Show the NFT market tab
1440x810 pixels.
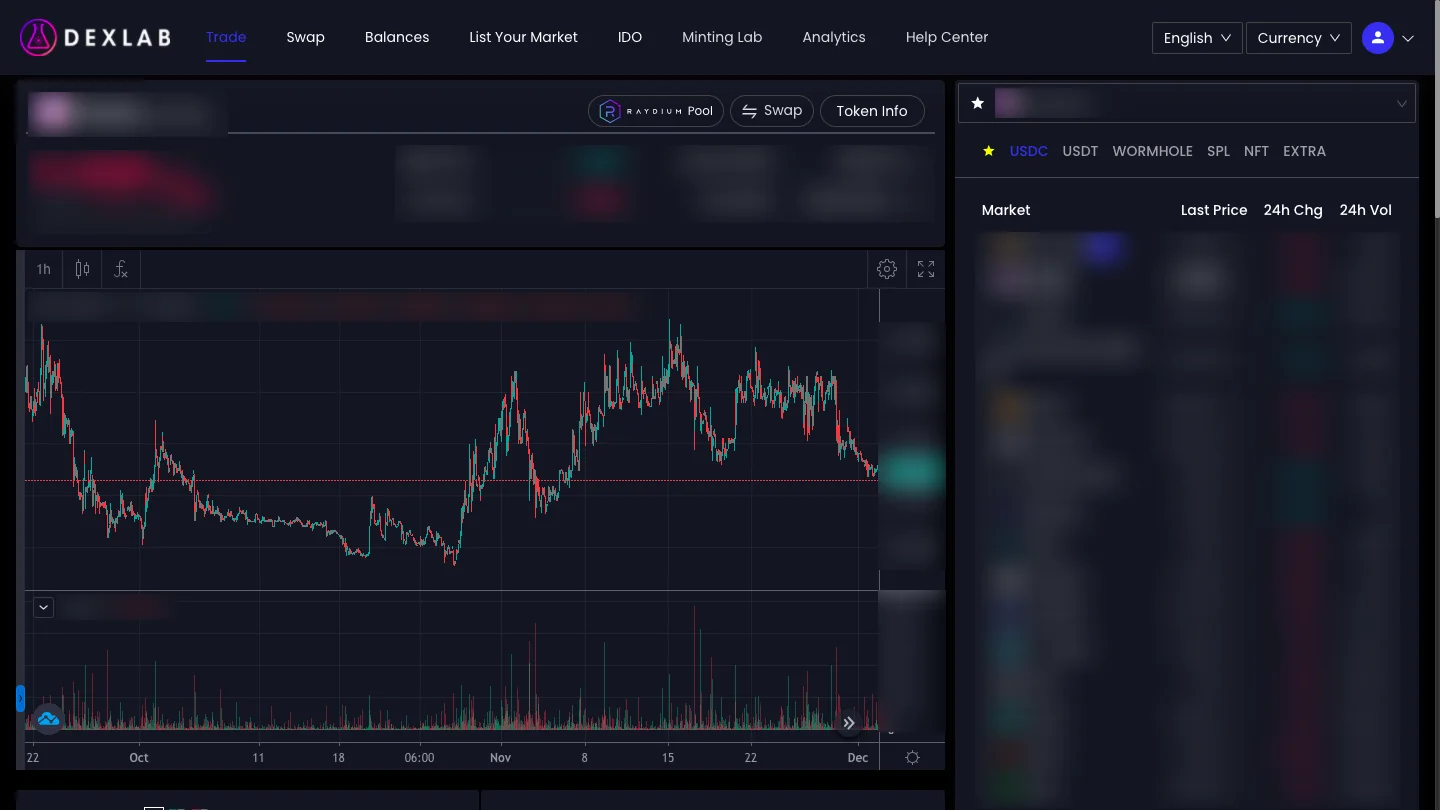tap(1256, 151)
